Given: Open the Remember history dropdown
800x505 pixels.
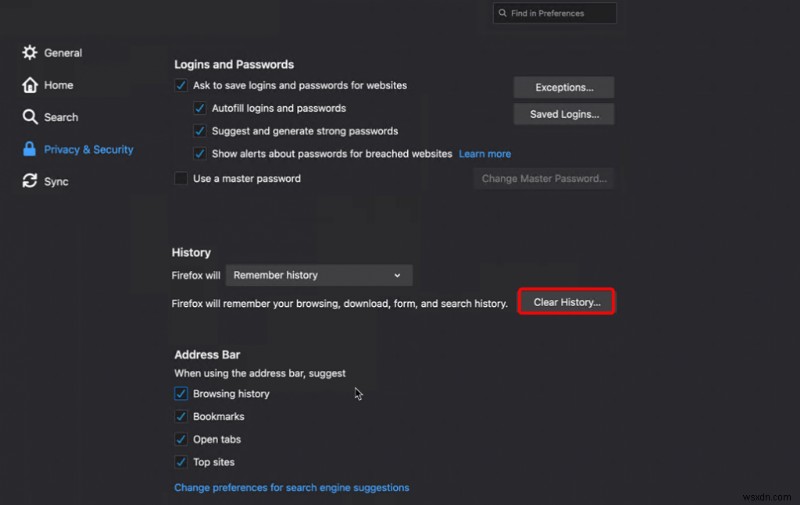Looking at the screenshot, I should coord(318,275).
